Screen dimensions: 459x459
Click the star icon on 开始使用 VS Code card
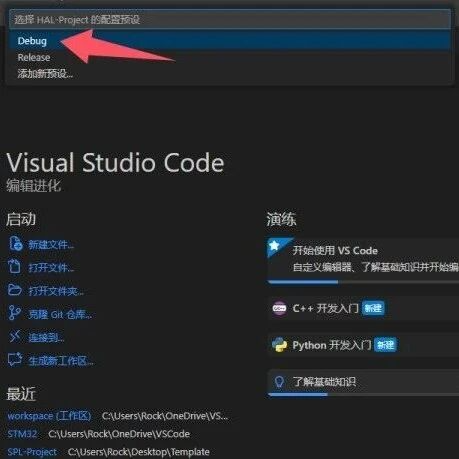click(x=274, y=246)
